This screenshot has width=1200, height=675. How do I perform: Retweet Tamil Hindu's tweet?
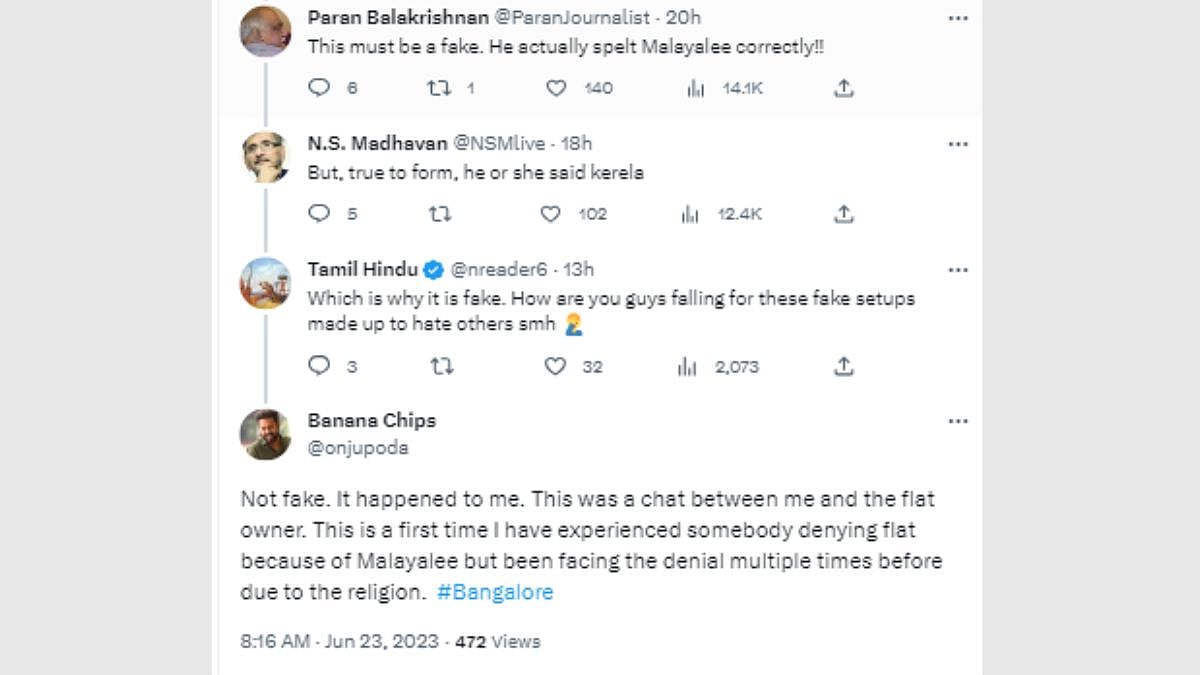(x=441, y=367)
